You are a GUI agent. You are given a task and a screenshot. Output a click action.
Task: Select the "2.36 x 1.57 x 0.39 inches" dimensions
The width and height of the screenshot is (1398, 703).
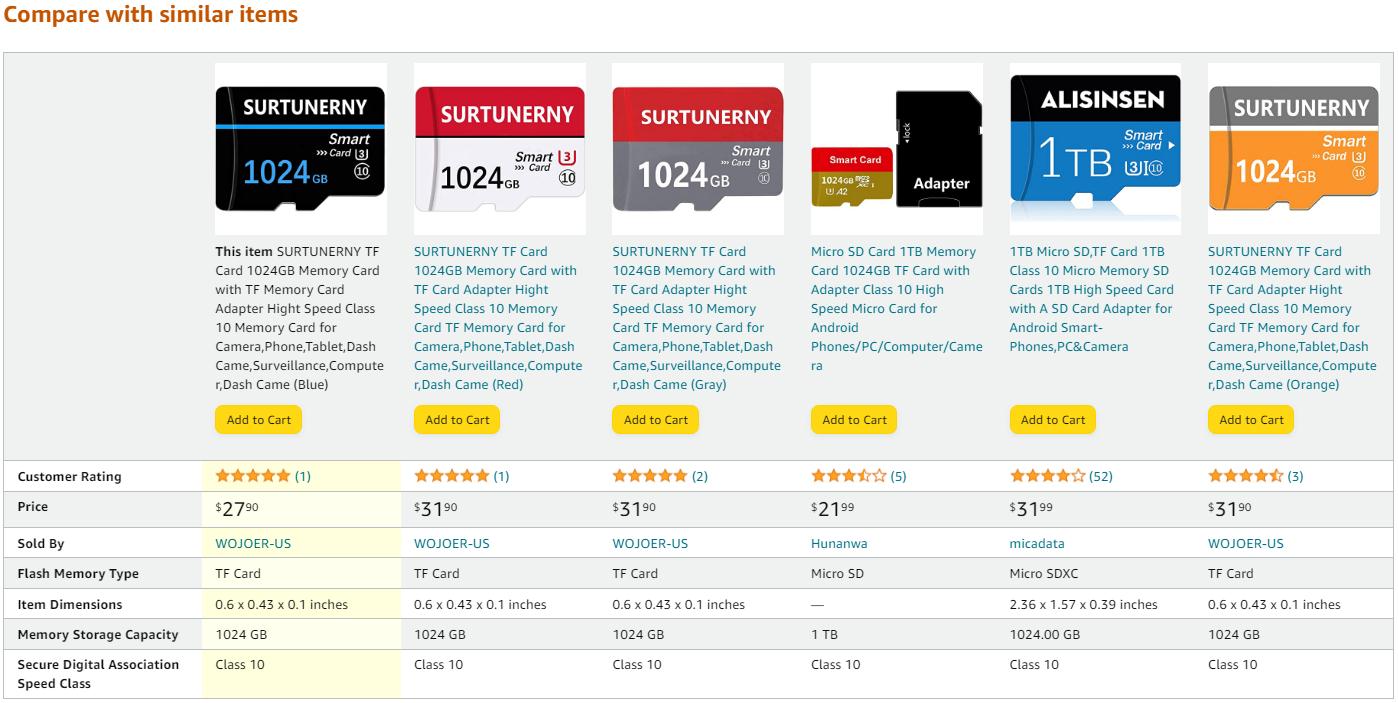pyautogui.click(x=1083, y=605)
